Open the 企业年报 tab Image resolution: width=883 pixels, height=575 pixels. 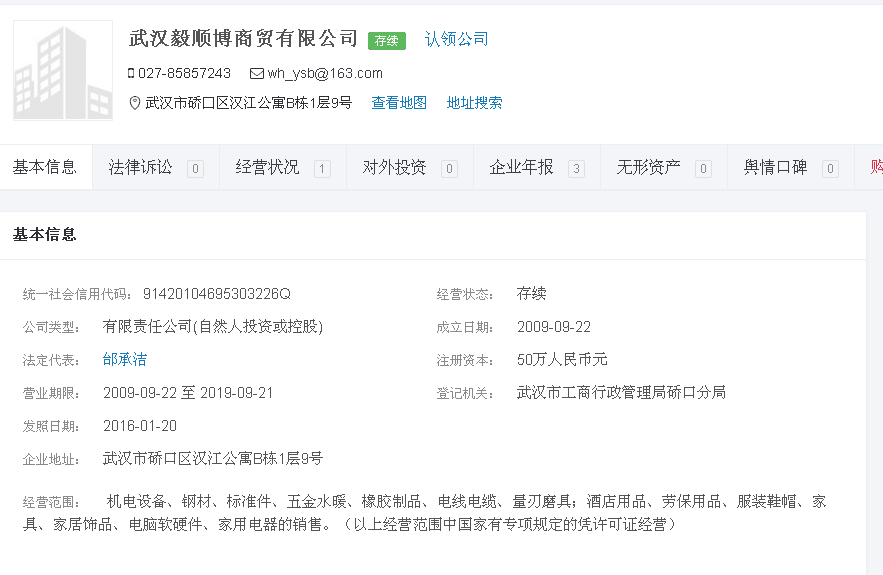pyautogui.click(x=522, y=167)
